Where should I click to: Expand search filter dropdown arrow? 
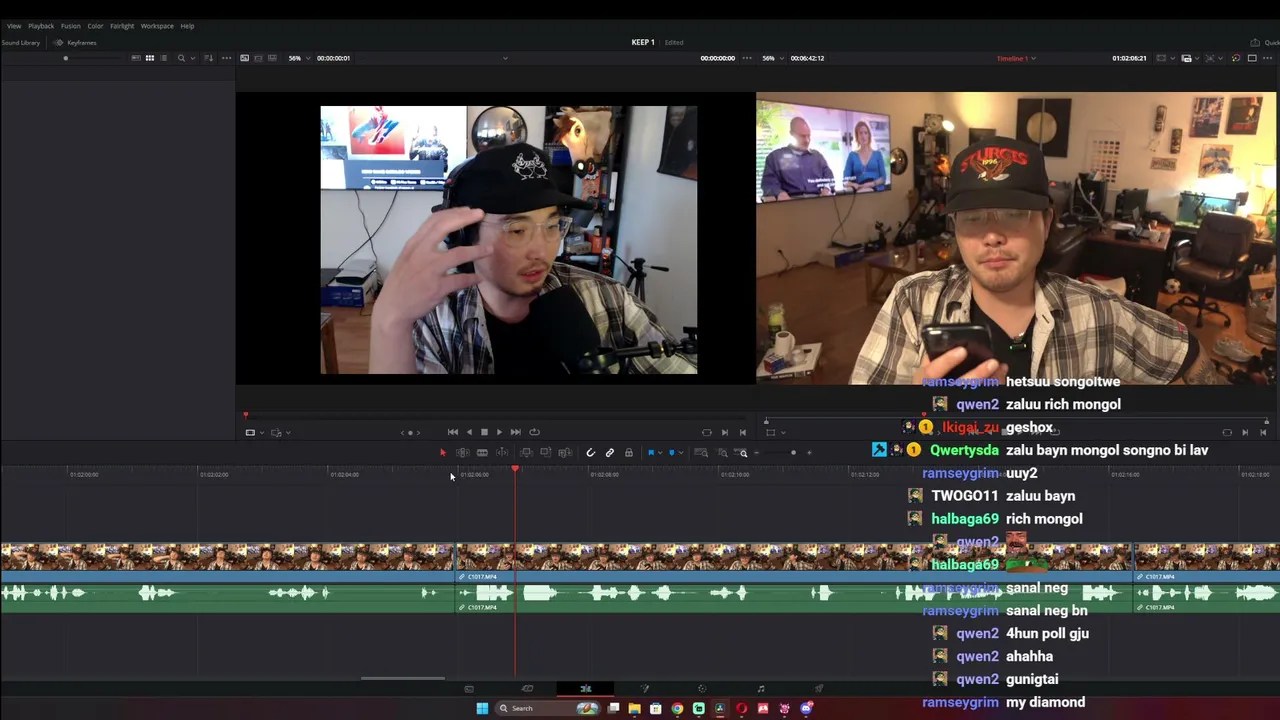[193, 58]
